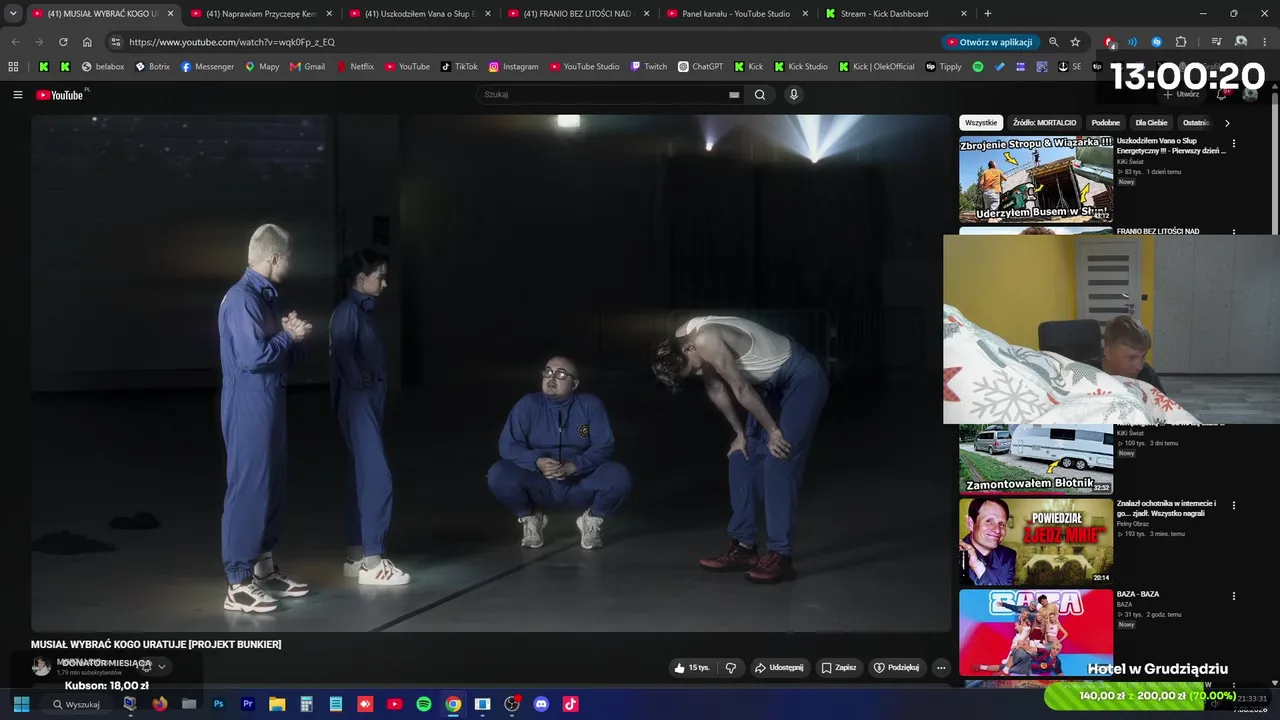Like the video with thumbs up
This screenshot has width=1280, height=720.
692,667
